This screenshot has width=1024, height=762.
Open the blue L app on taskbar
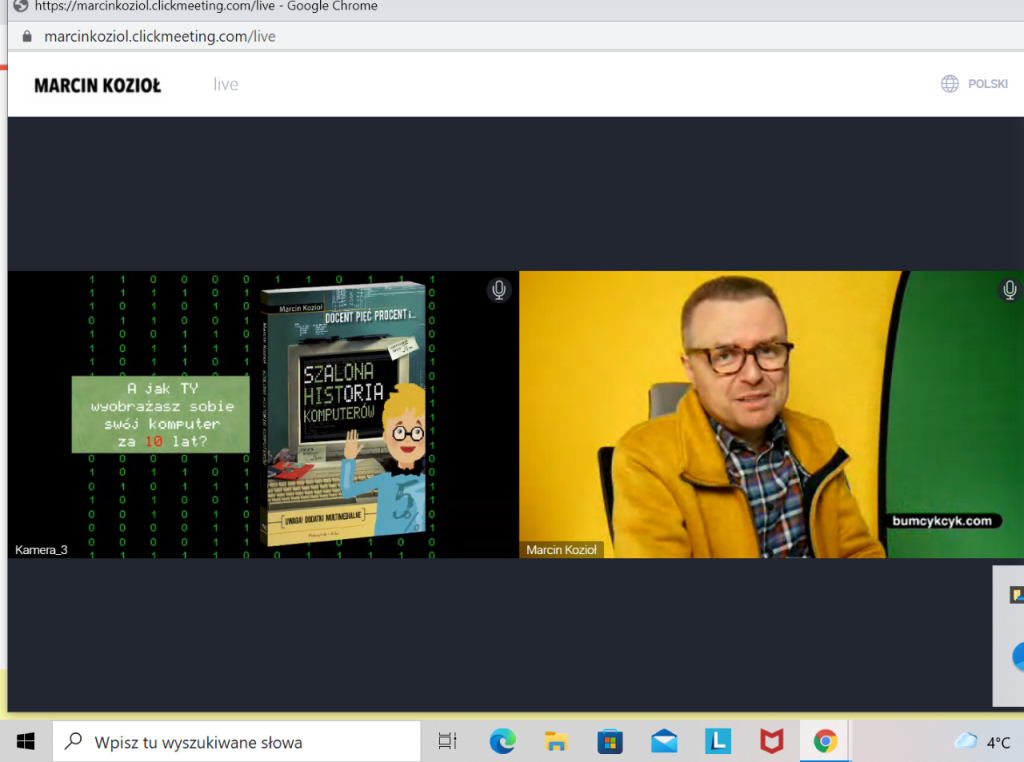click(717, 741)
